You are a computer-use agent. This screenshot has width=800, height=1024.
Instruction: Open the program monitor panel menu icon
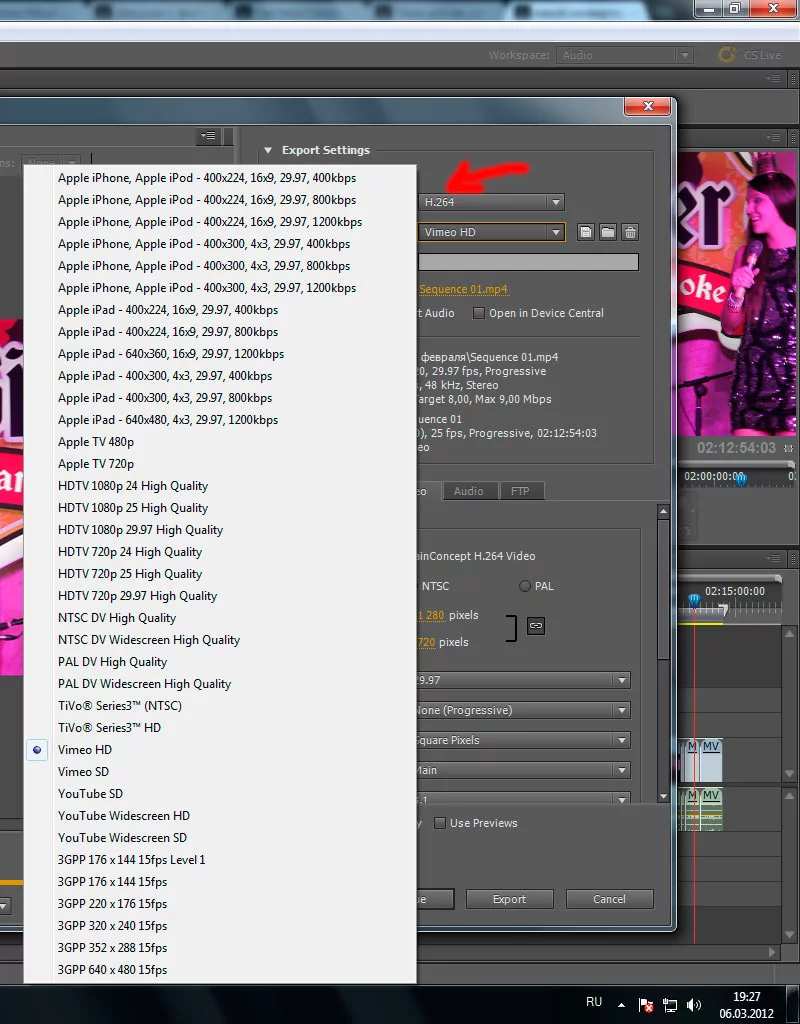tap(773, 138)
